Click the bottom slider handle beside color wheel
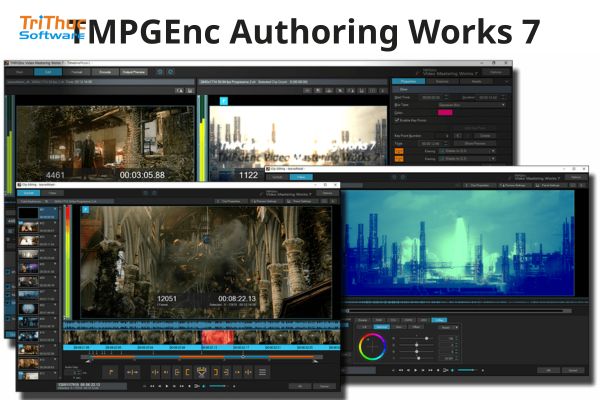Screen dimensions: 600x400 [419, 358]
